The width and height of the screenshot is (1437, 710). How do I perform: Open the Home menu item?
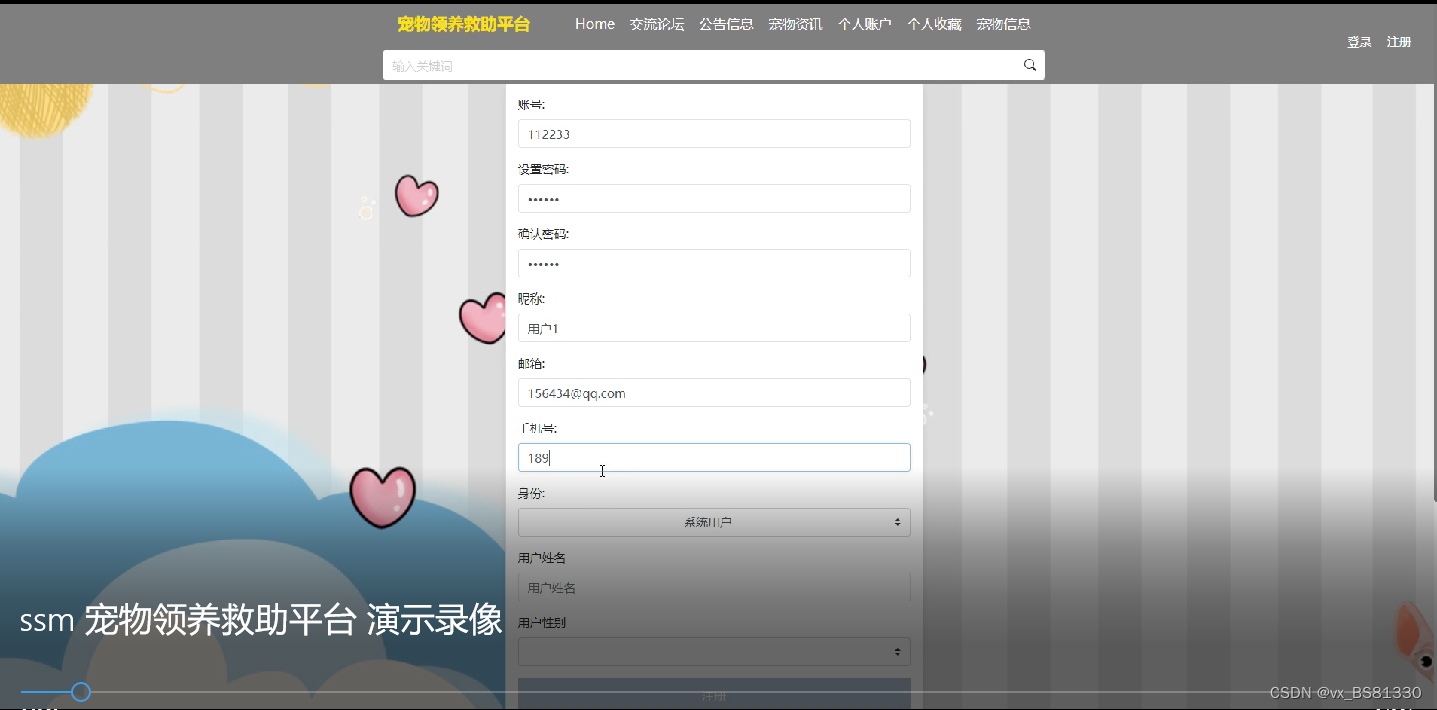(595, 24)
